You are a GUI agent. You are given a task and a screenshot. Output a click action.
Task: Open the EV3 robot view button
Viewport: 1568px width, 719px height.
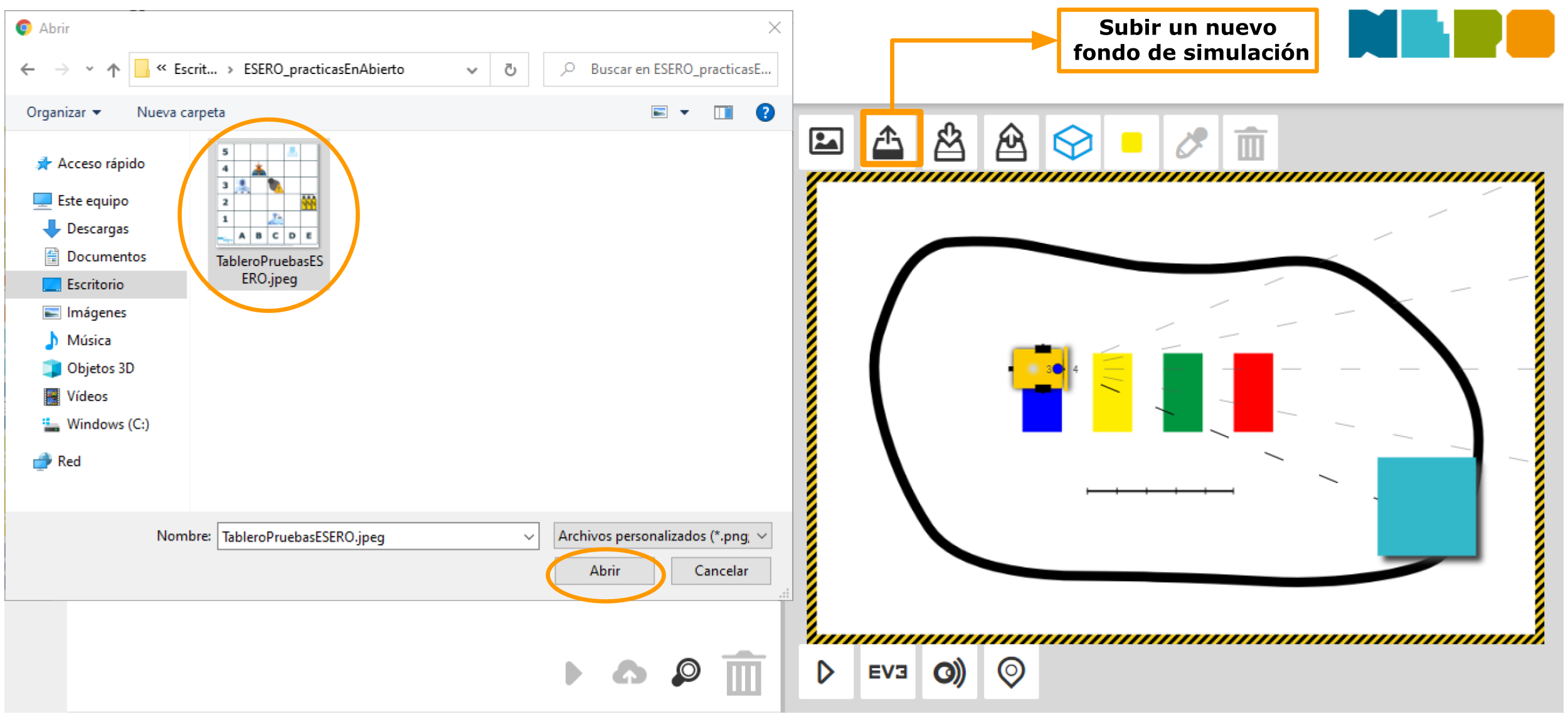887,672
